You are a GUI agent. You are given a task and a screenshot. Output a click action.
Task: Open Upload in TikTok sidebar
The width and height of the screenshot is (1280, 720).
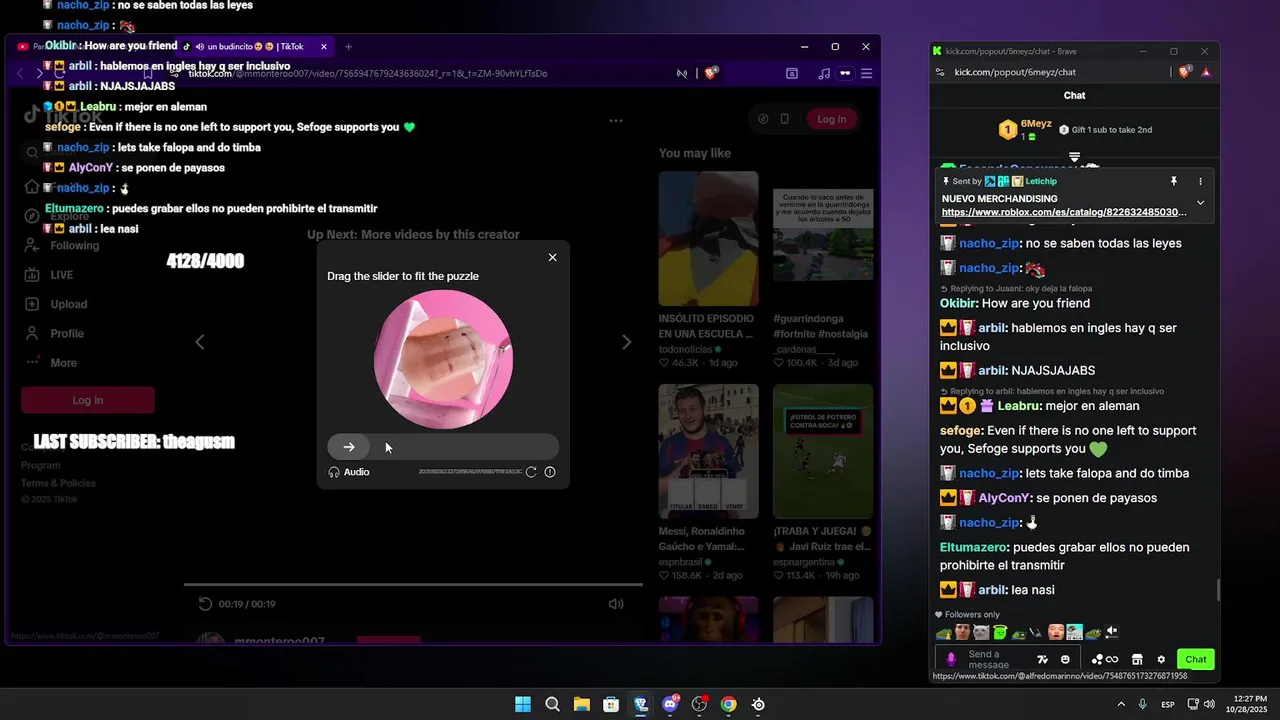pyautogui.click(x=56, y=304)
